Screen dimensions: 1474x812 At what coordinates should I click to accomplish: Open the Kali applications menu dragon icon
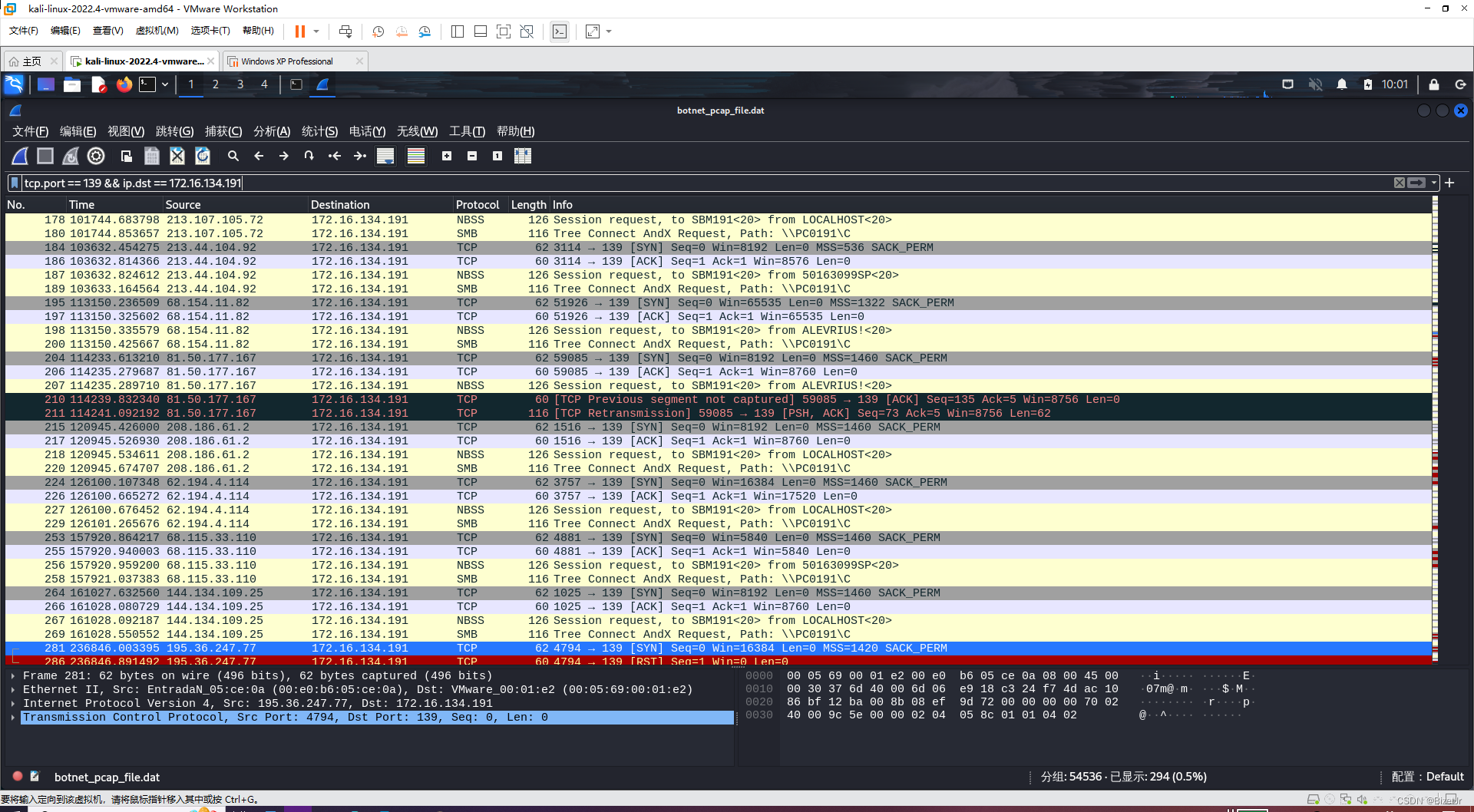[x=14, y=84]
